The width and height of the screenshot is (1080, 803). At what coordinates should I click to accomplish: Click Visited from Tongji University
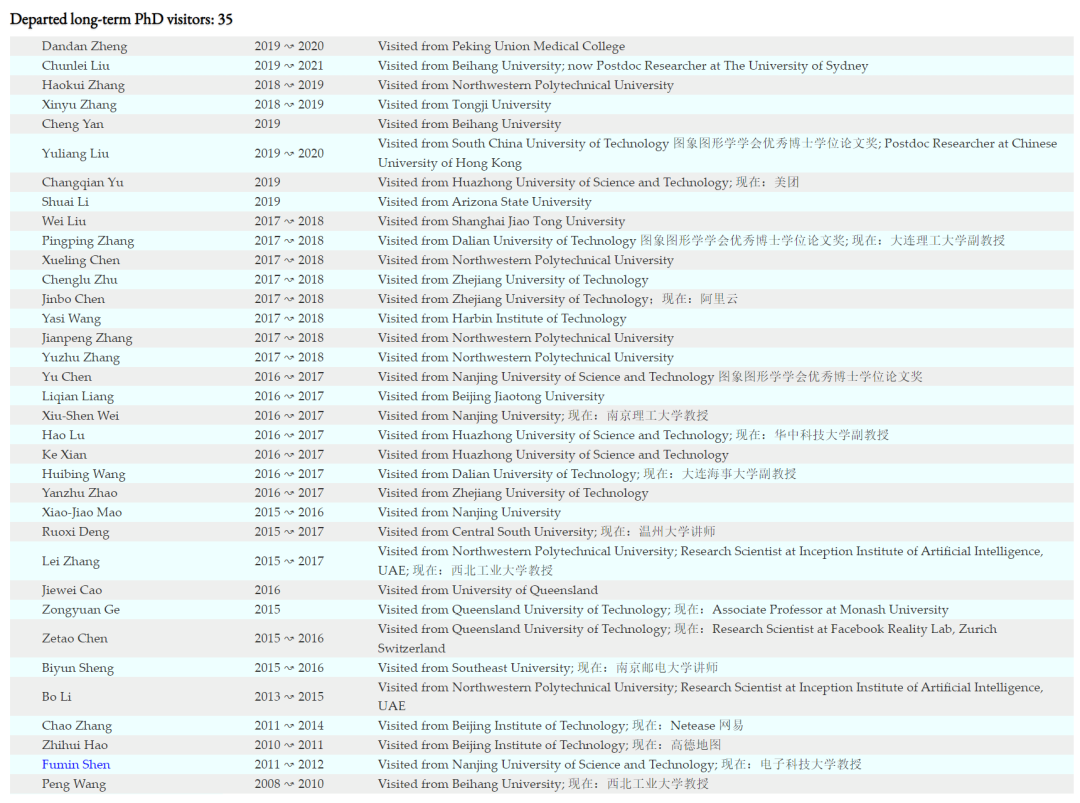[464, 105]
